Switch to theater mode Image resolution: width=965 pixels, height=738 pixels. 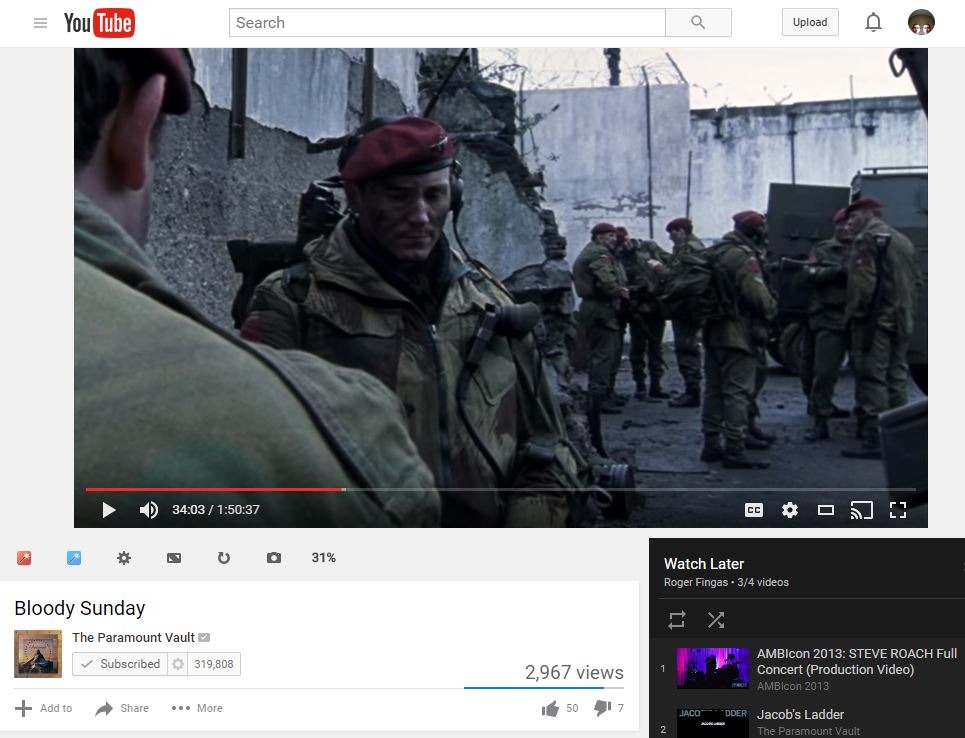tap(826, 510)
